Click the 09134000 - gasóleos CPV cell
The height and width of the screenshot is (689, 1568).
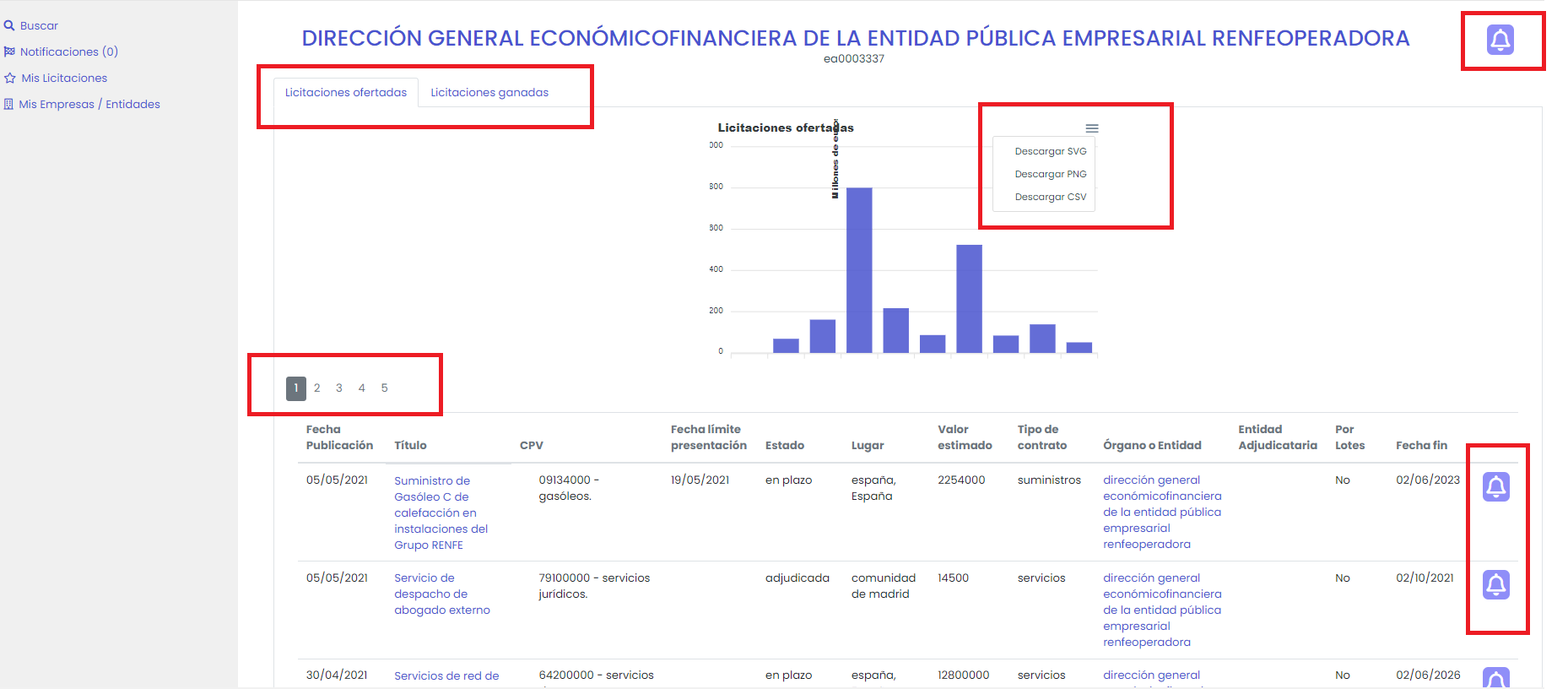[569, 488]
